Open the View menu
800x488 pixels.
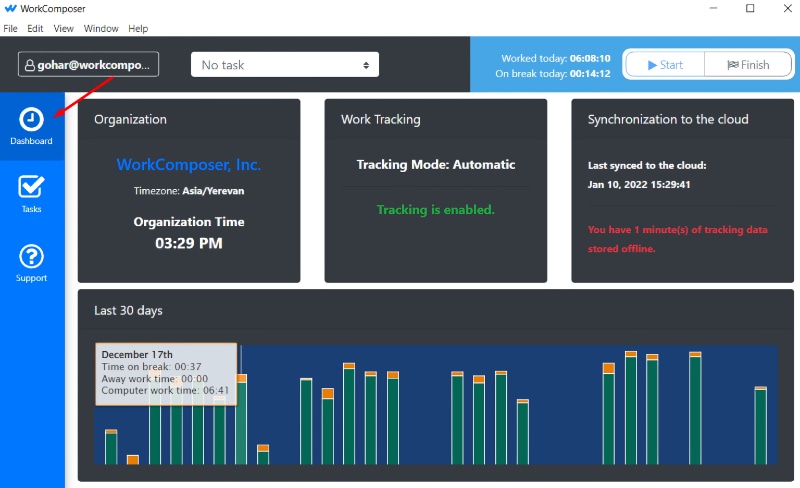(x=64, y=29)
